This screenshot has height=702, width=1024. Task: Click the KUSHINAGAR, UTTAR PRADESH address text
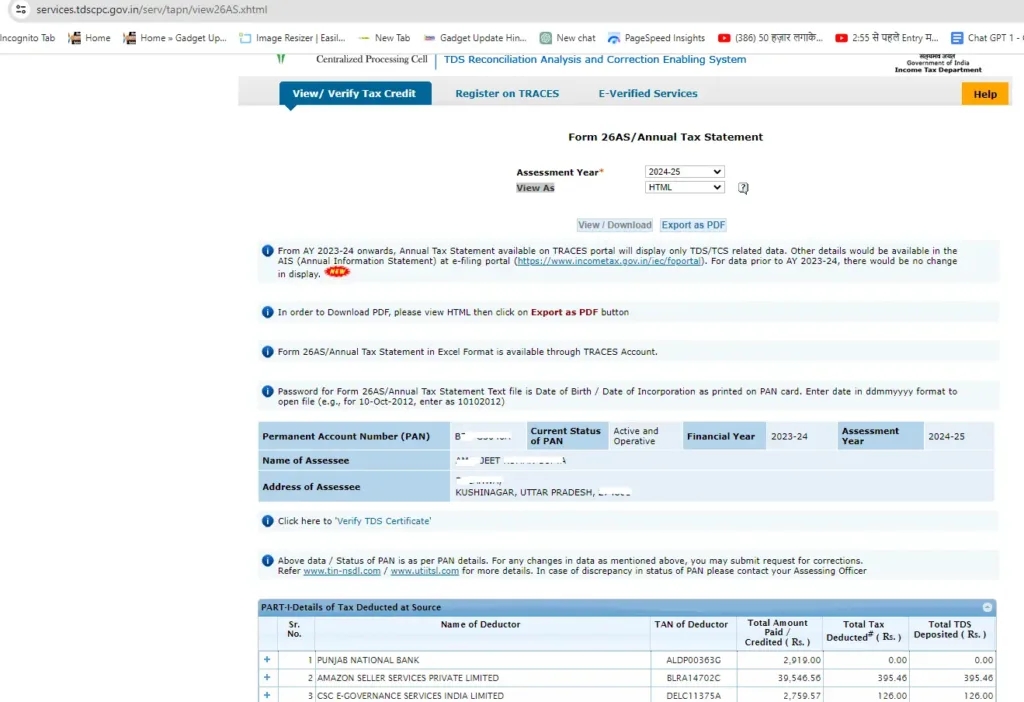[524, 492]
